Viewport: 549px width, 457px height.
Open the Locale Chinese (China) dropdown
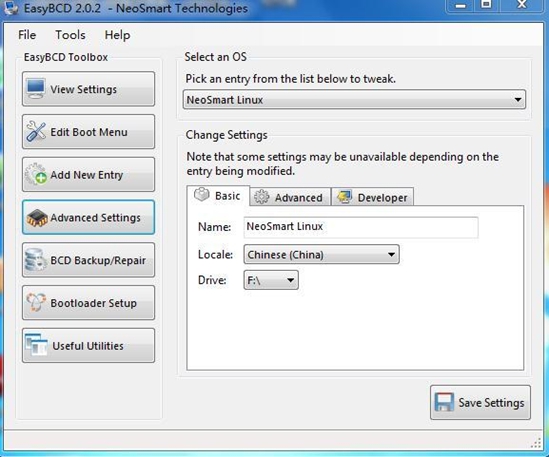[x=321, y=254]
